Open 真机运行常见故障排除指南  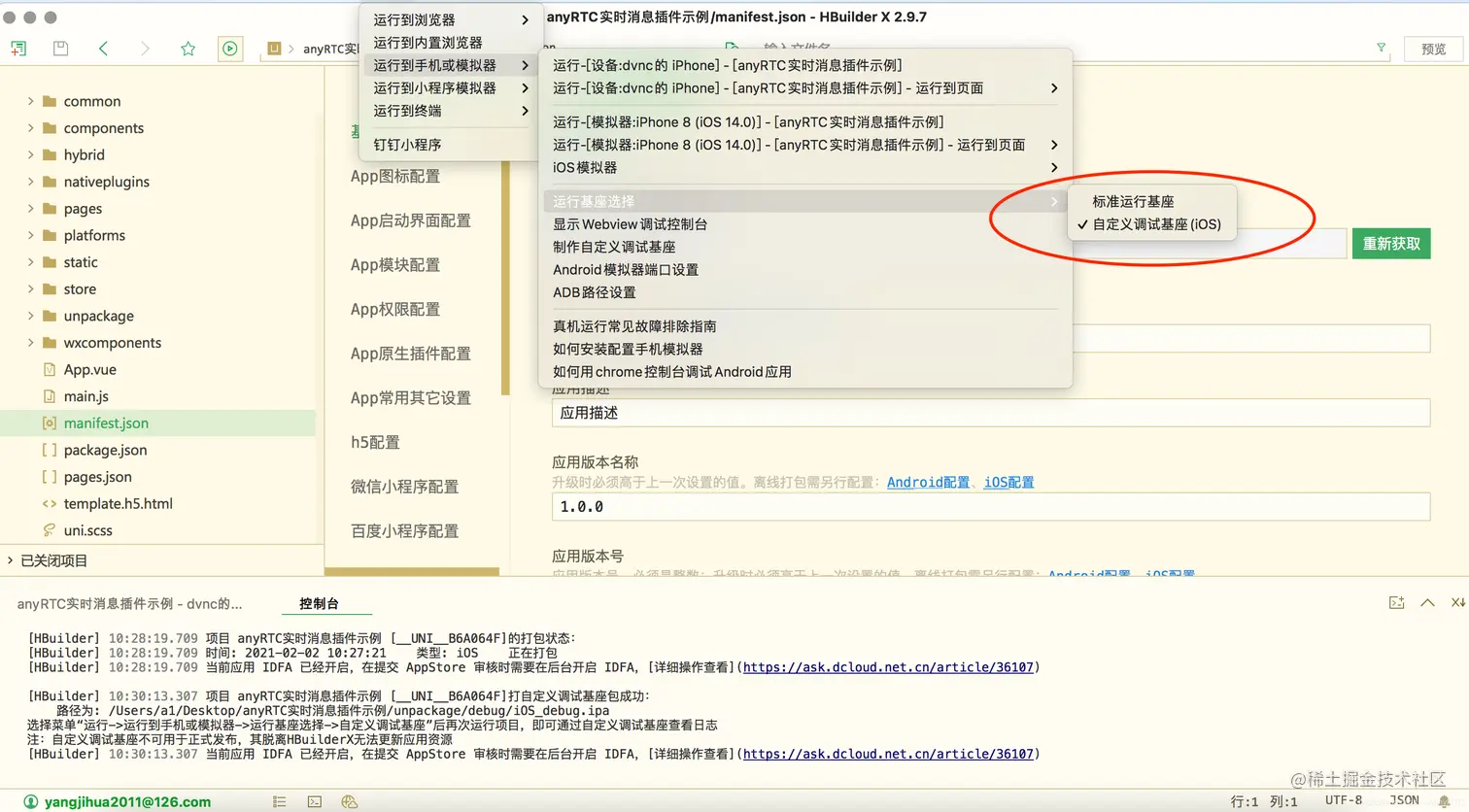point(804,326)
